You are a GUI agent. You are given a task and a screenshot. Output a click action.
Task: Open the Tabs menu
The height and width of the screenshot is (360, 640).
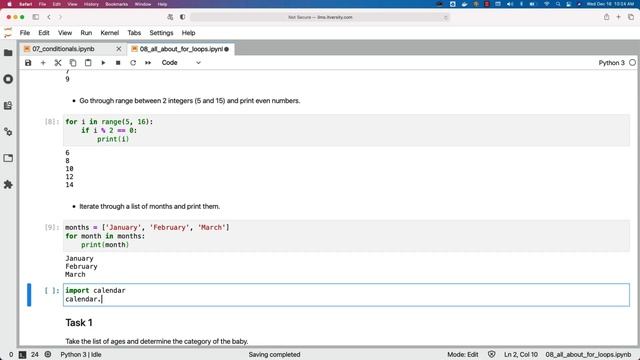134,33
